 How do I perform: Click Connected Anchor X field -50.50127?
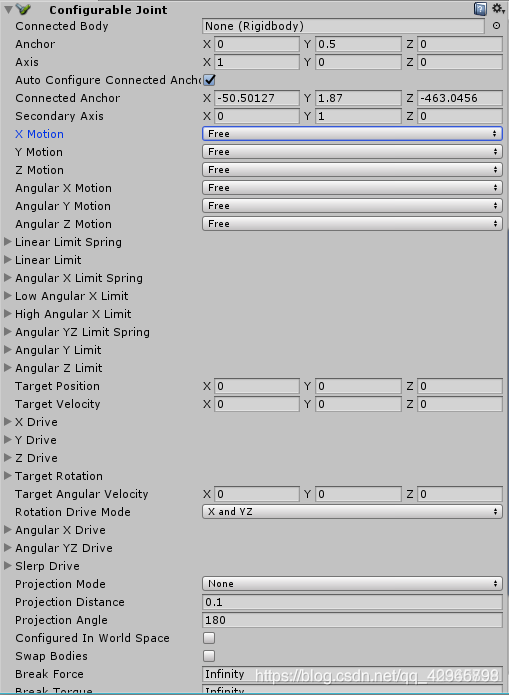(x=257, y=98)
